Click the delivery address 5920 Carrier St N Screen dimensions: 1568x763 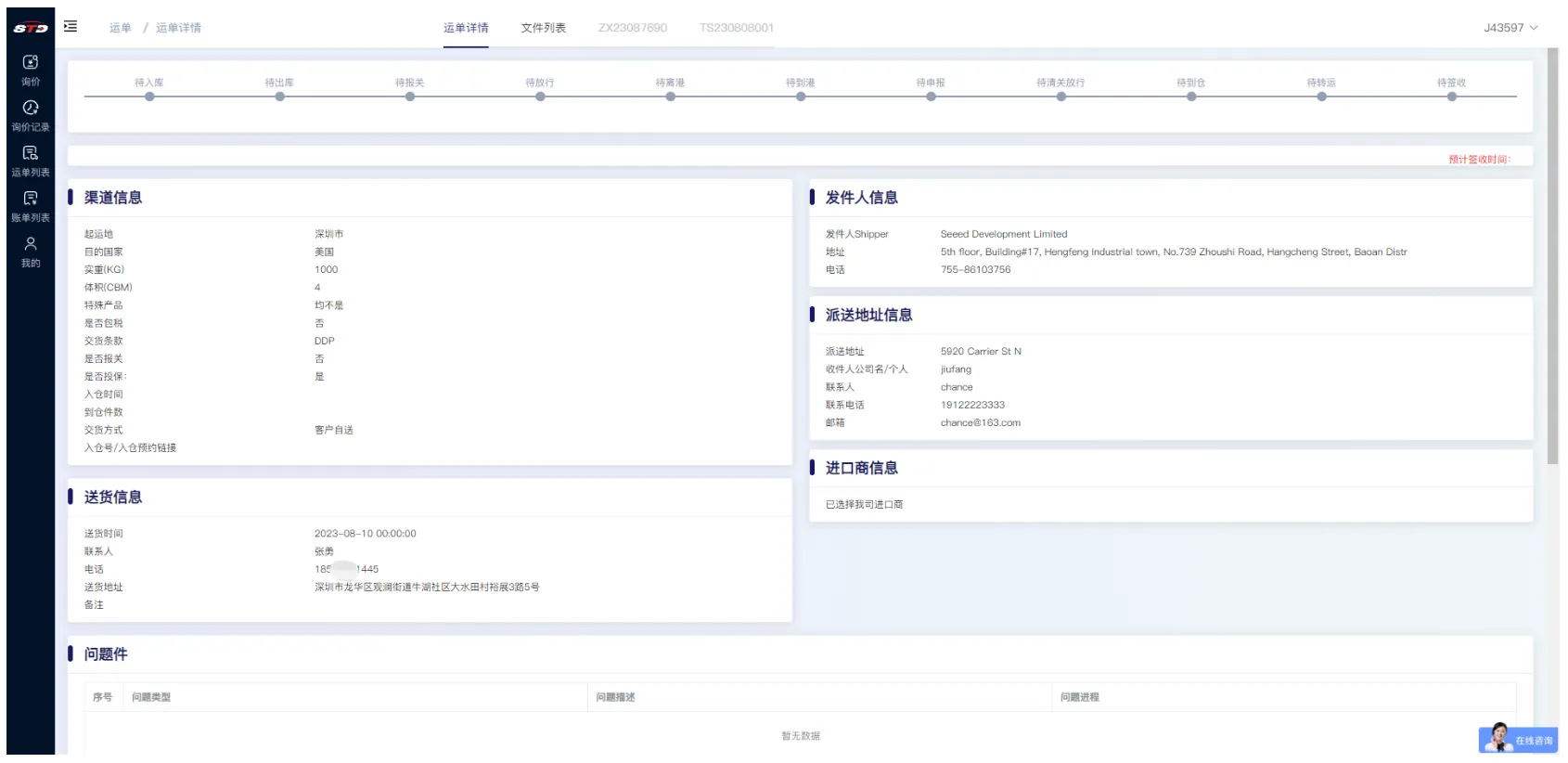981,351
